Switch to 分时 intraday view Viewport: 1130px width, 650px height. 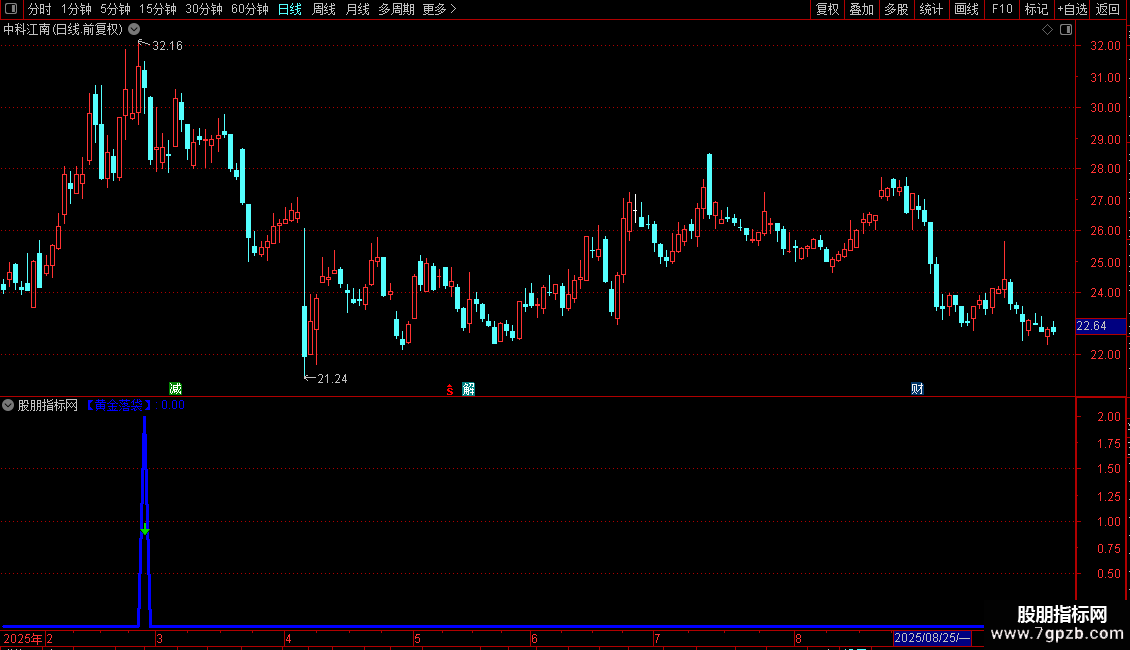click(40, 9)
